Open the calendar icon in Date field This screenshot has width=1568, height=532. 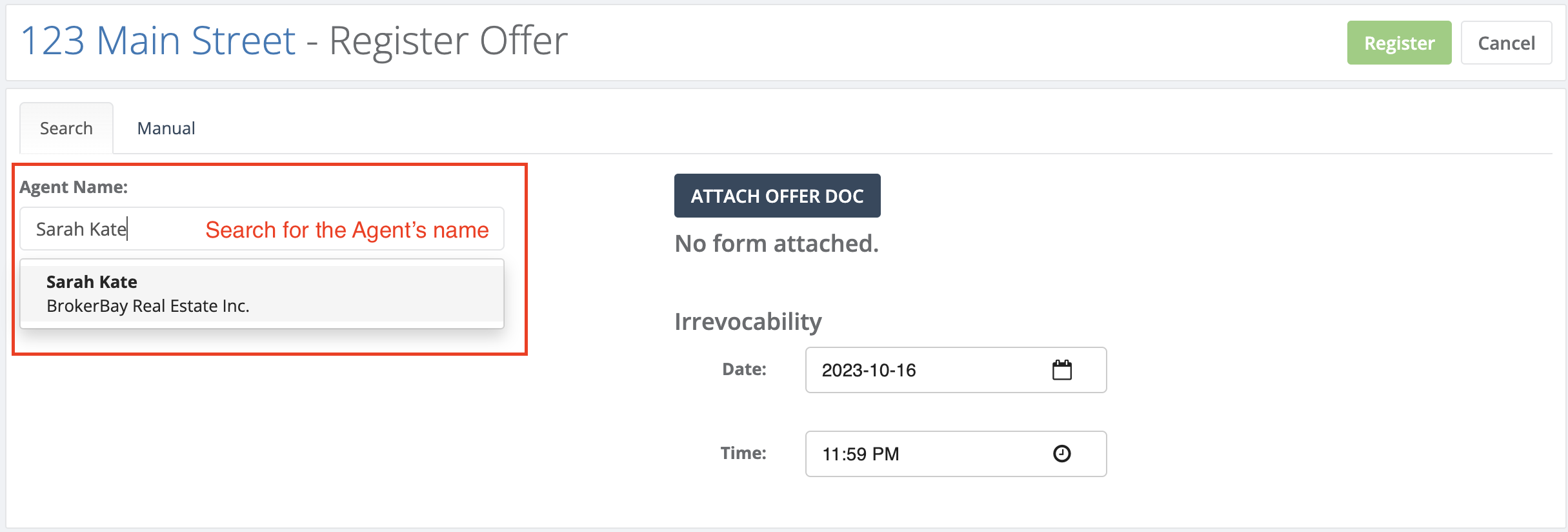1061,370
